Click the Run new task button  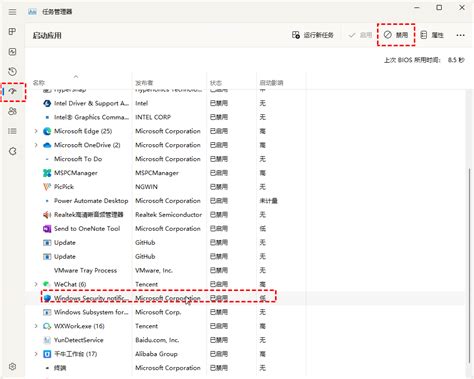(313, 35)
